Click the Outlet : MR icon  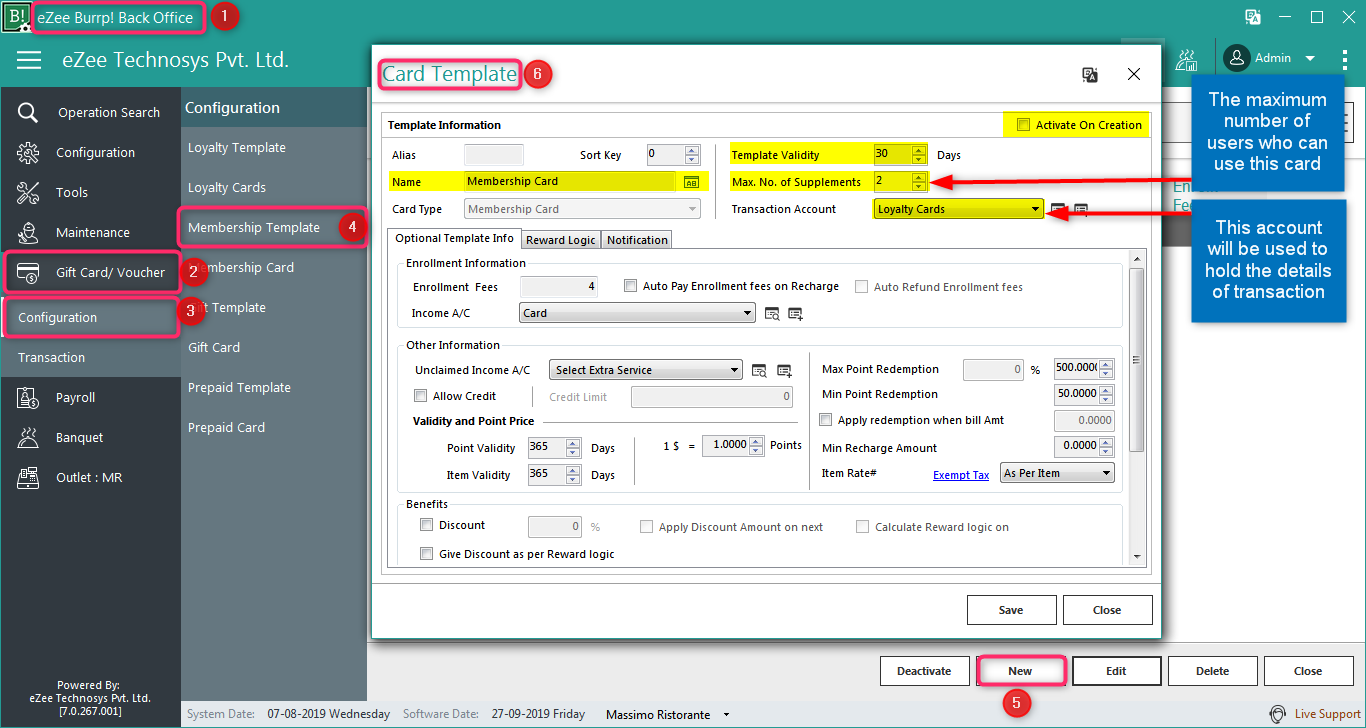[28, 477]
